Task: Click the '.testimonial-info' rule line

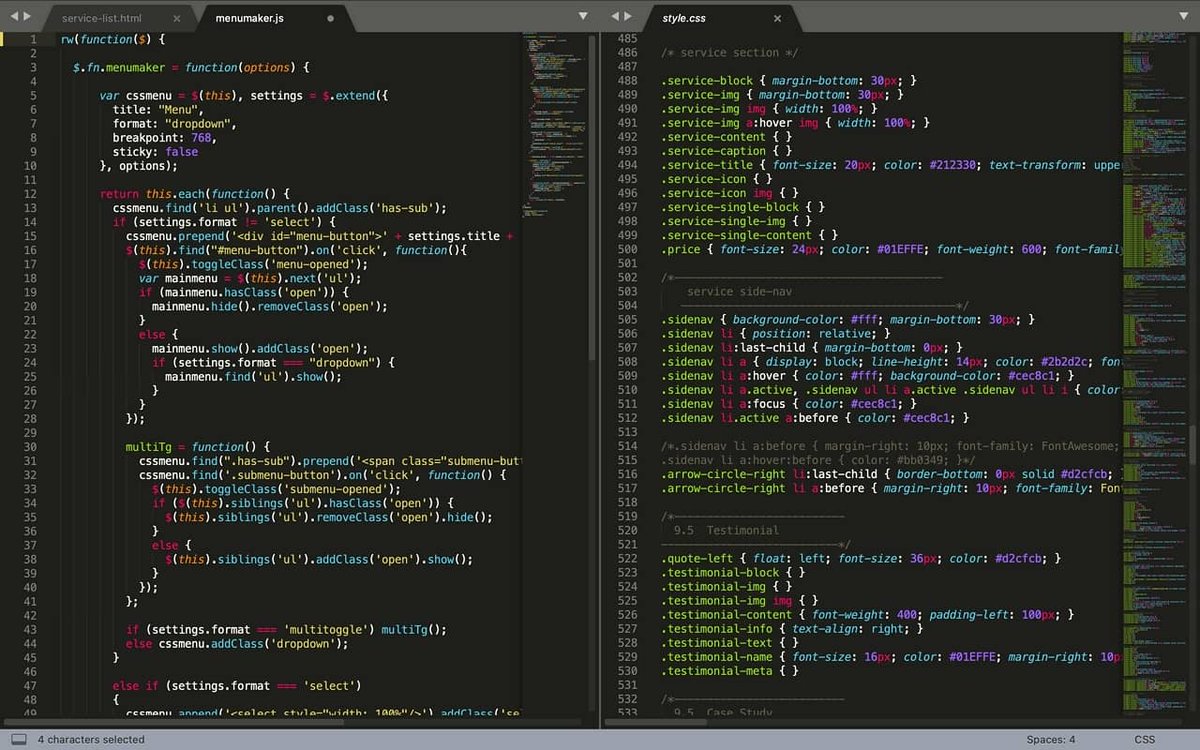Action: [x=793, y=628]
